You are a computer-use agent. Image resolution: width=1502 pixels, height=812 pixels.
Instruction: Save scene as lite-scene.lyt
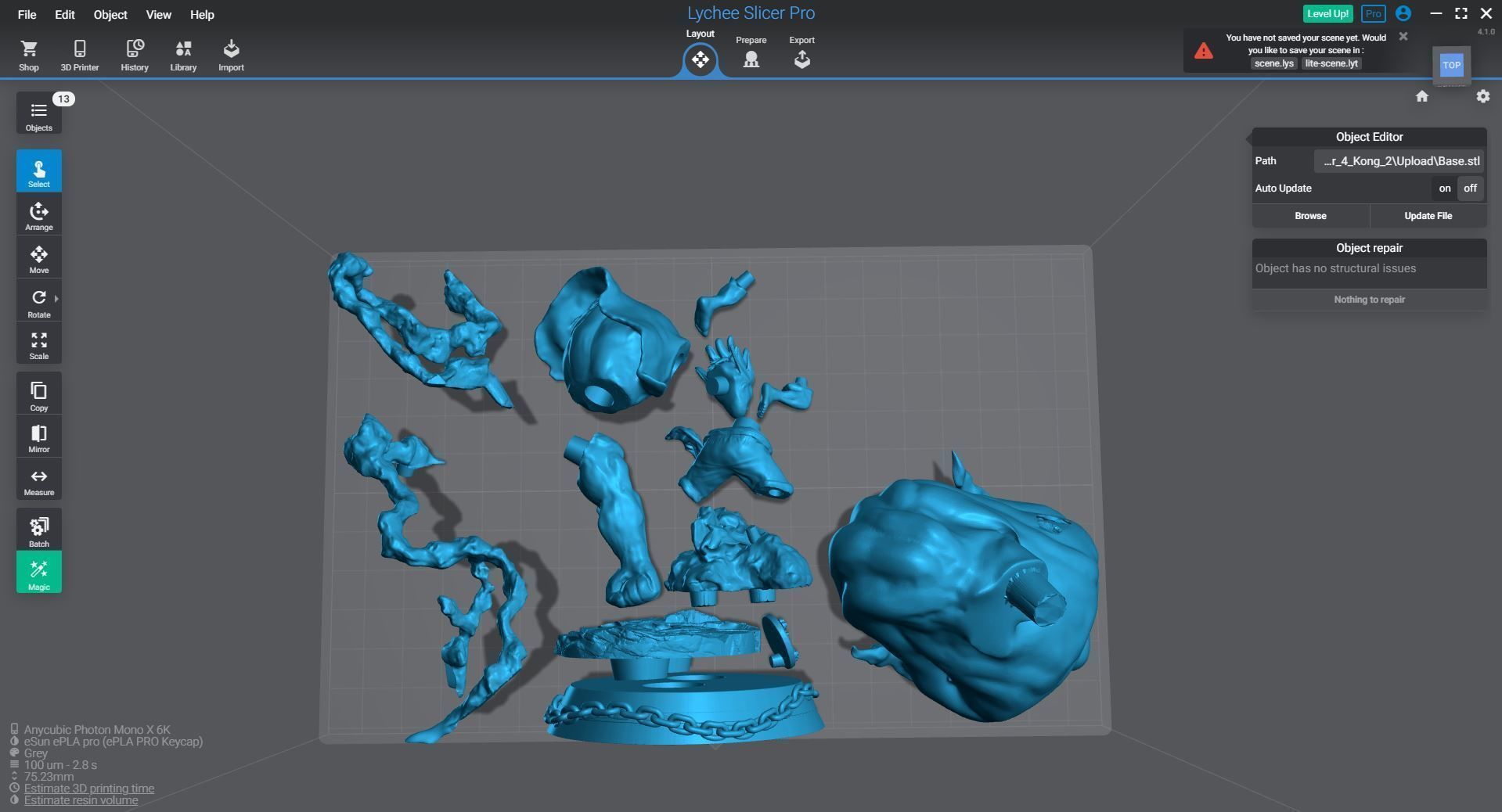pos(1331,63)
